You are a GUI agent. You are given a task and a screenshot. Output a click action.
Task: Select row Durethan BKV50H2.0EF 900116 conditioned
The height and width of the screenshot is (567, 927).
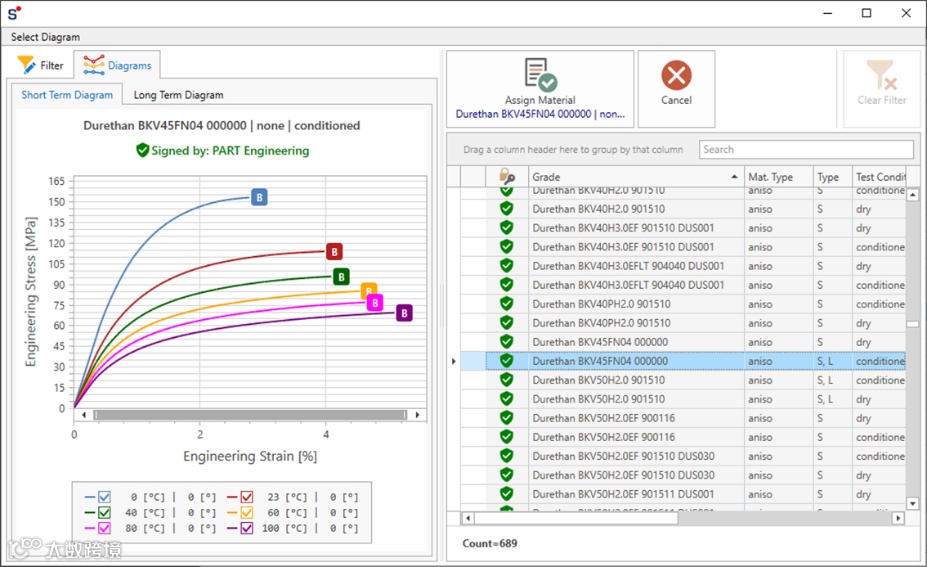683,437
